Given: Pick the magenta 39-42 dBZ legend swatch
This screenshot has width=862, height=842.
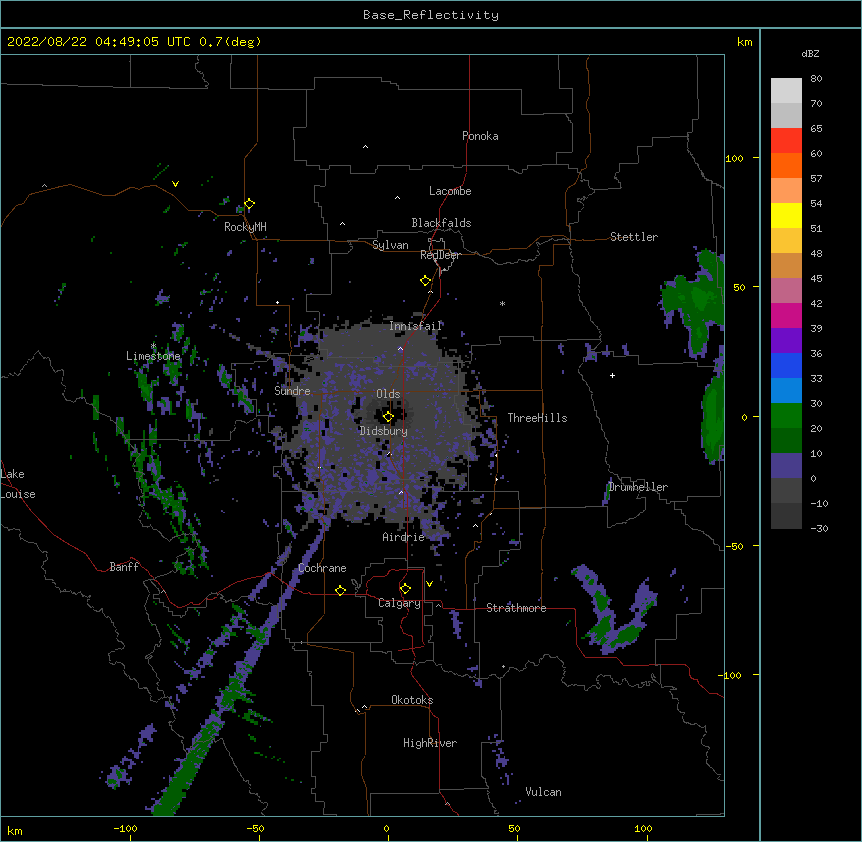Looking at the screenshot, I should (786, 315).
